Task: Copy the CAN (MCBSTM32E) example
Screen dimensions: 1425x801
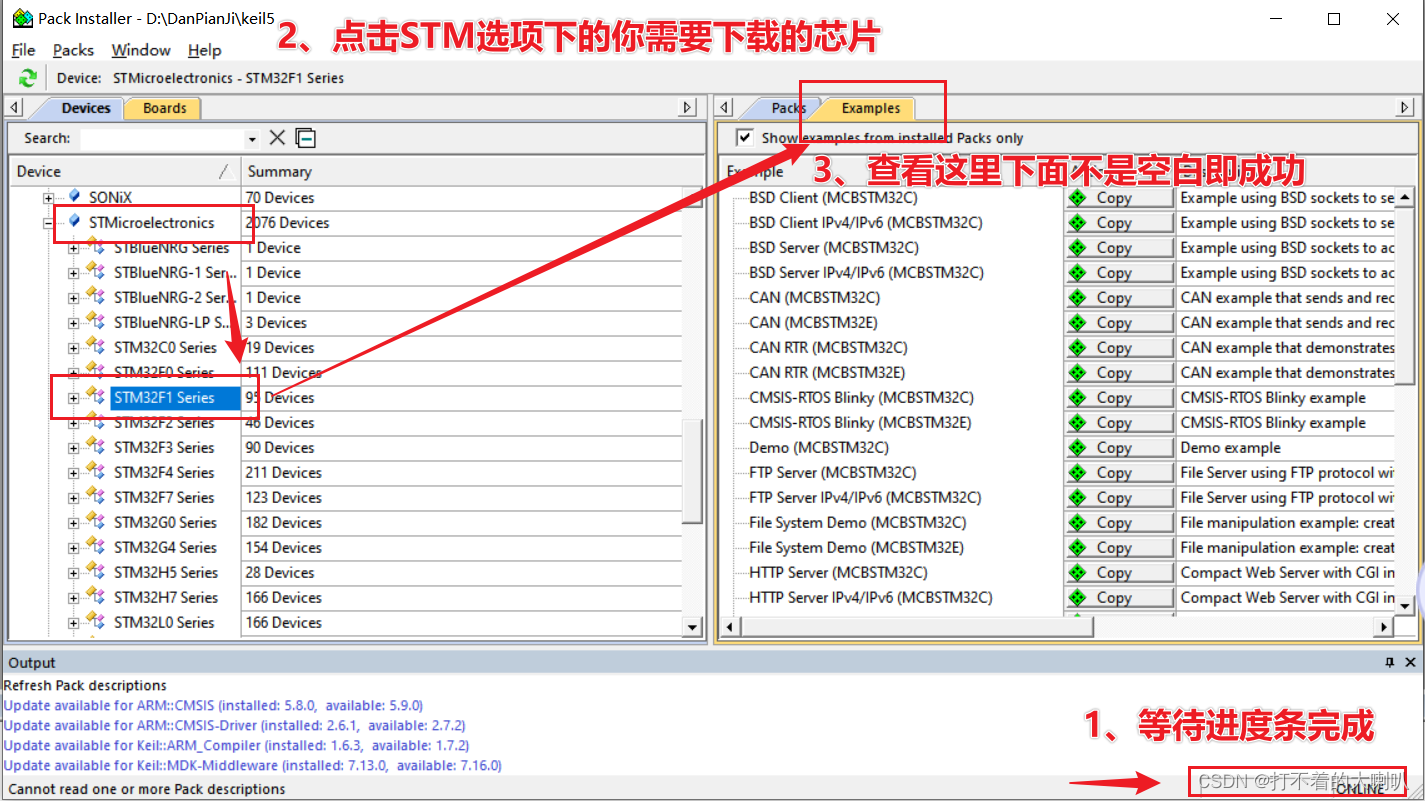Action: (1119, 323)
